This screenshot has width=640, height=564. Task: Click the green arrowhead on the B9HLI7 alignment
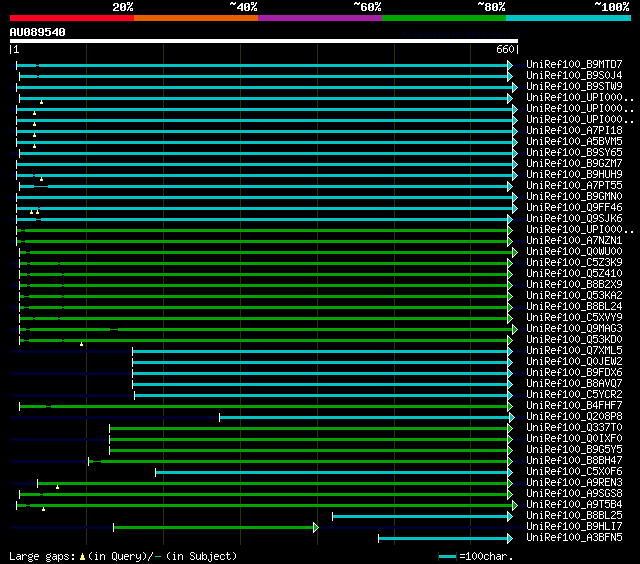click(316, 527)
